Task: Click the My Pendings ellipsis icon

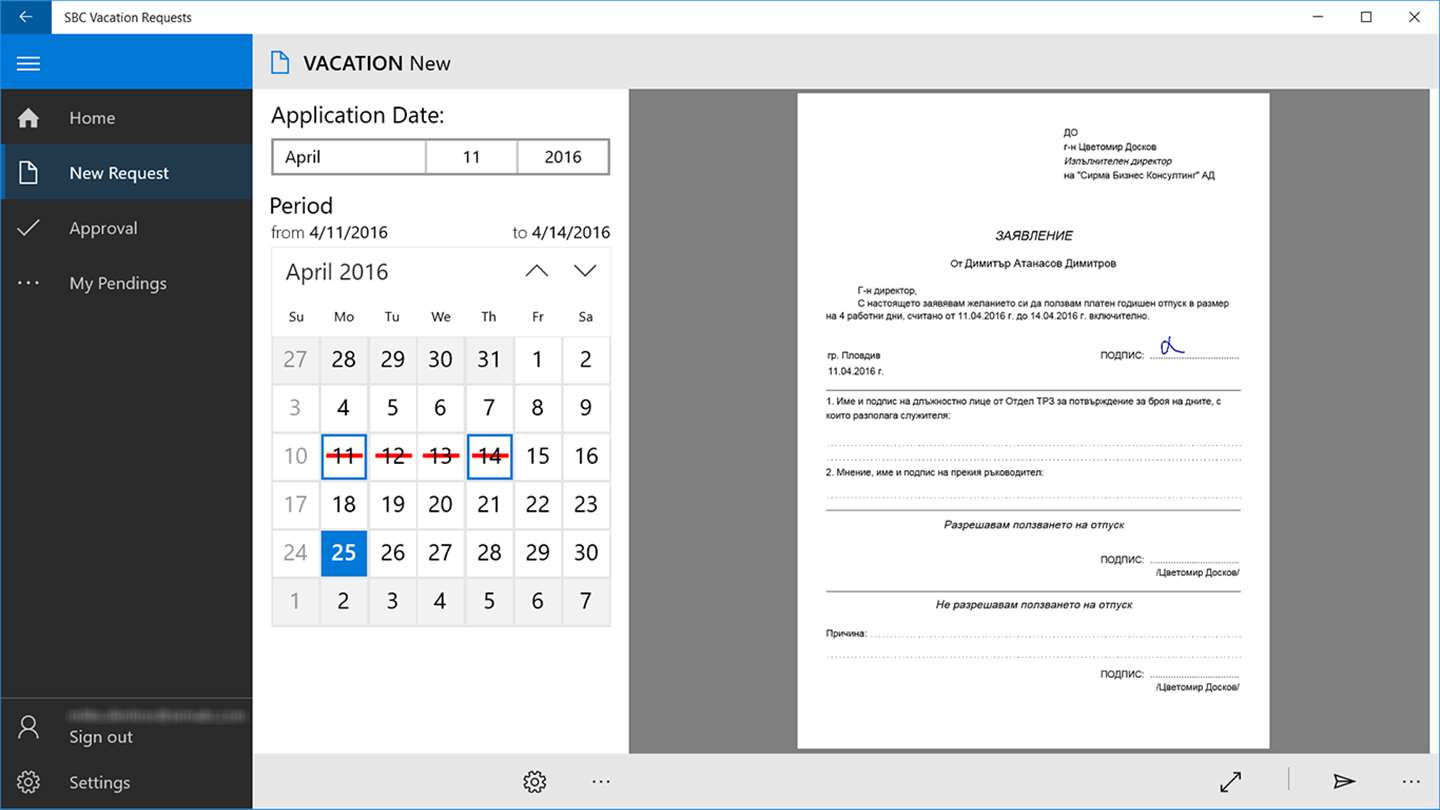Action: tap(28, 283)
